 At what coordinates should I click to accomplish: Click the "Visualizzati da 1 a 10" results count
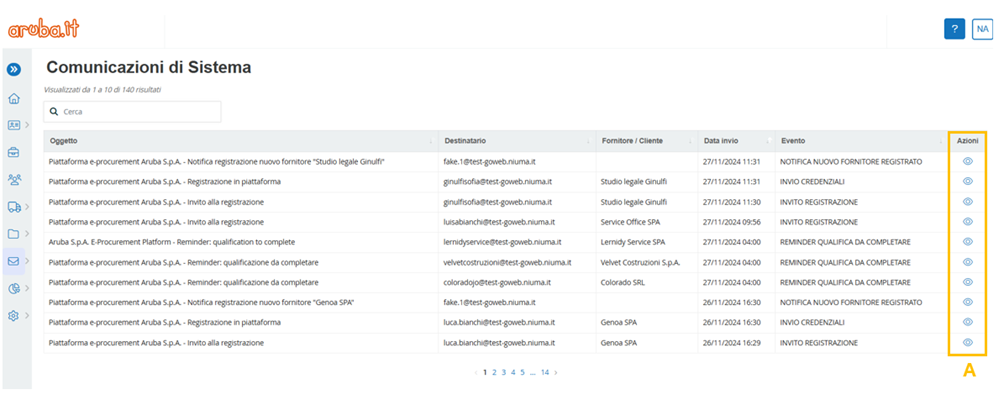[x=102, y=90]
